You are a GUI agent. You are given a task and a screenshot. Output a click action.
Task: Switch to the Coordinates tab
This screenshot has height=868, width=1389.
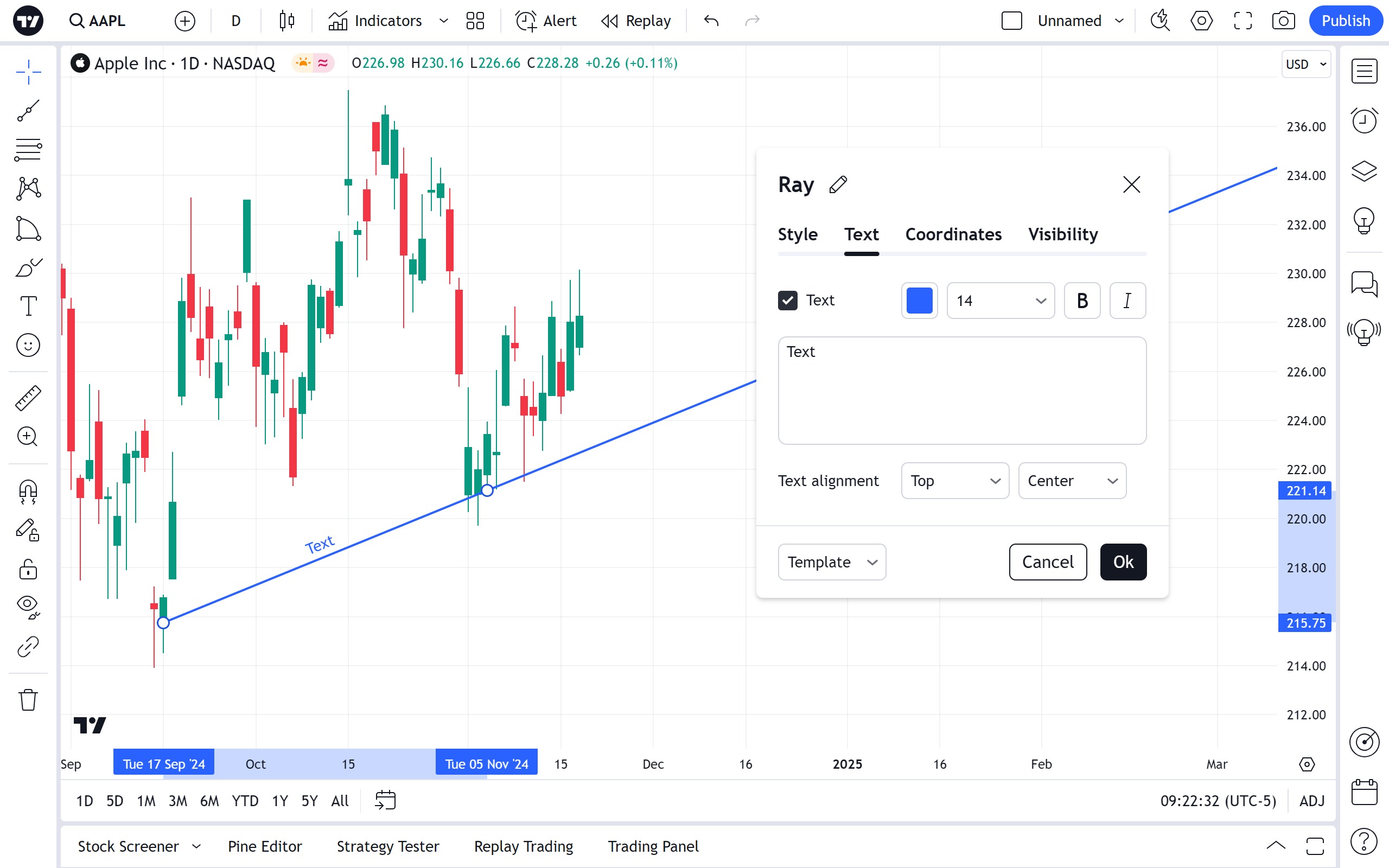click(x=953, y=234)
